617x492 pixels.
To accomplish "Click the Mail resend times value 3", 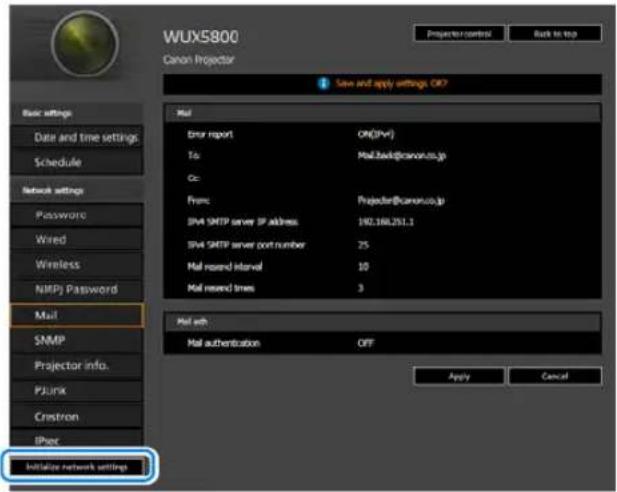I will point(360,288).
